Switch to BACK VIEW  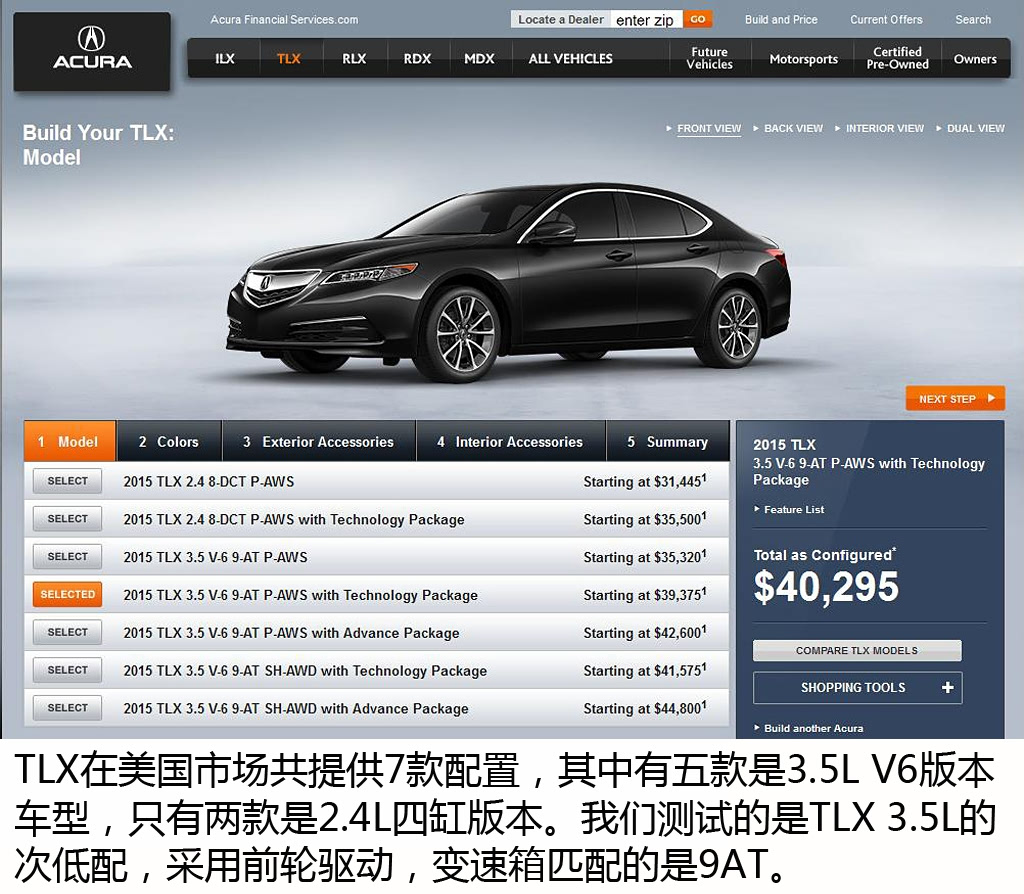[793, 129]
